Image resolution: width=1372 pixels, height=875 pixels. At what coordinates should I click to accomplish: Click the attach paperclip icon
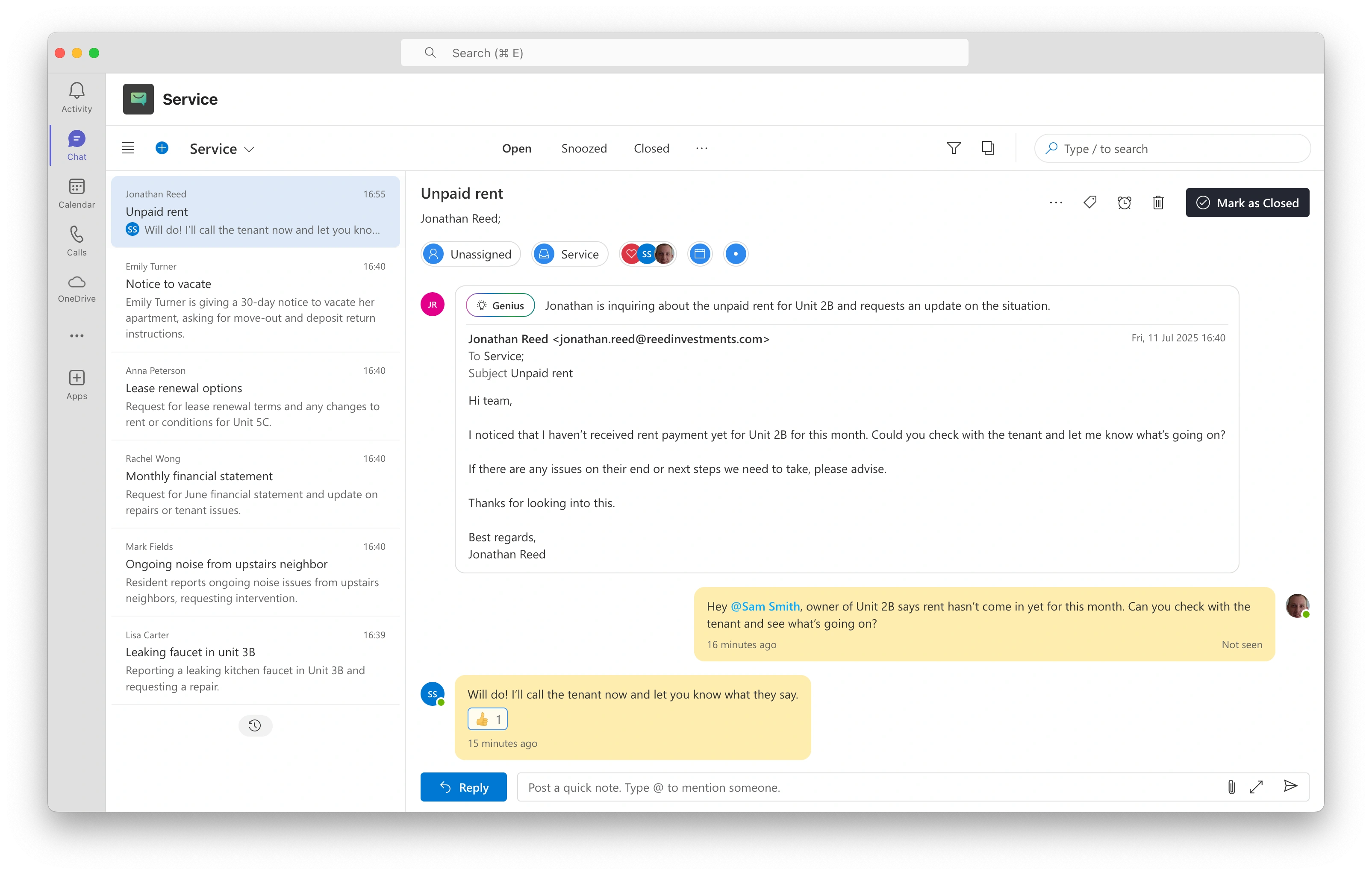click(x=1231, y=787)
